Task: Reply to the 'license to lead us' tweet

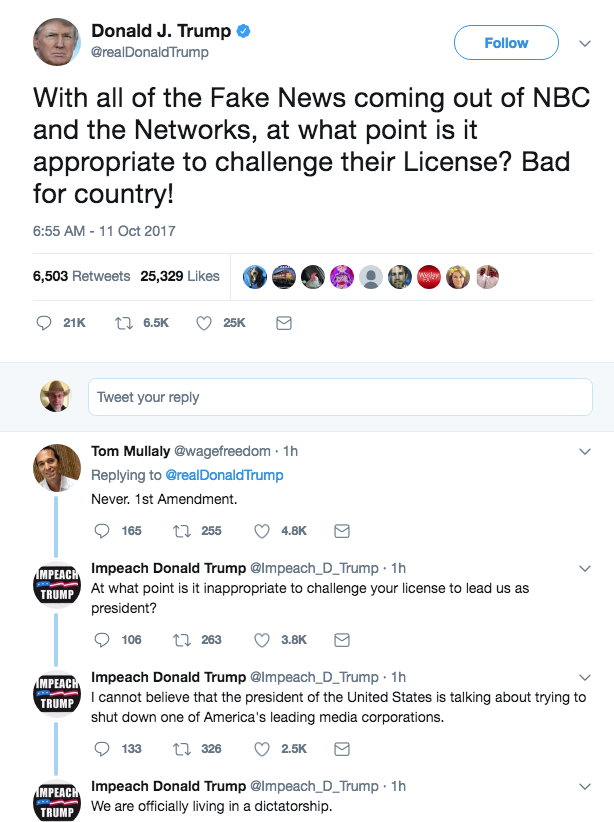Action: (x=101, y=639)
